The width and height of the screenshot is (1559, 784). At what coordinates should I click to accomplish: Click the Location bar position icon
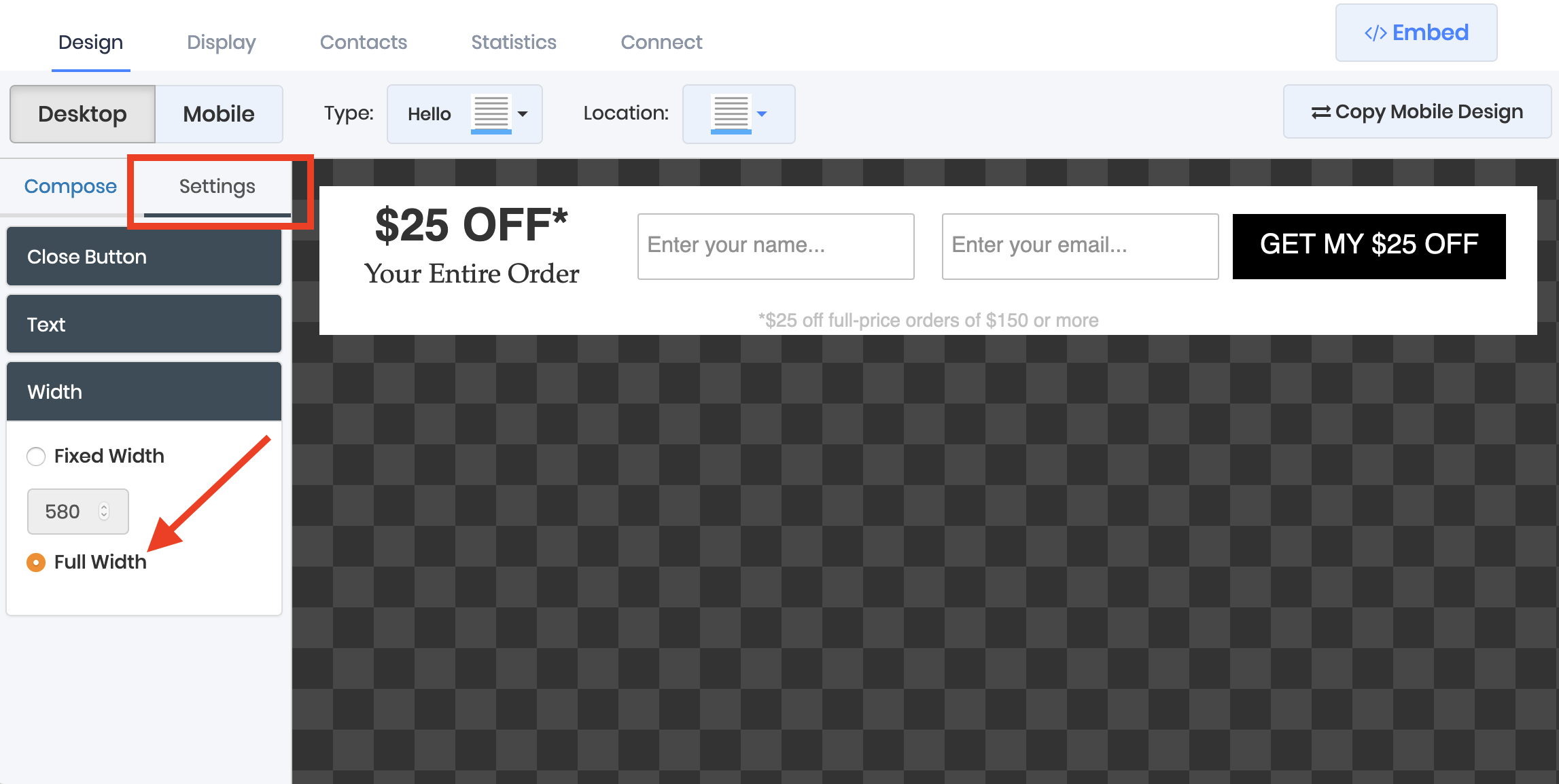(731, 113)
